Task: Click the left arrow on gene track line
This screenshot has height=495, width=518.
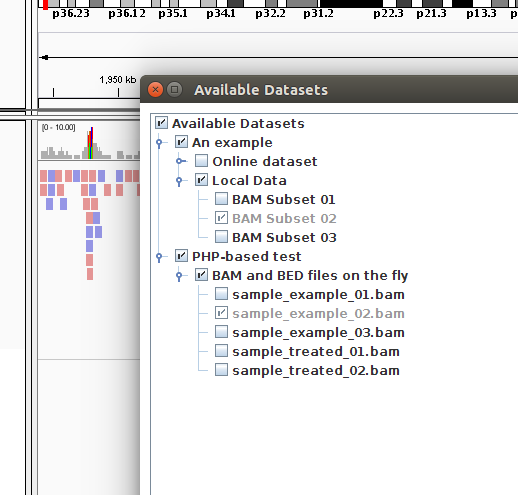Action: (x=44, y=58)
